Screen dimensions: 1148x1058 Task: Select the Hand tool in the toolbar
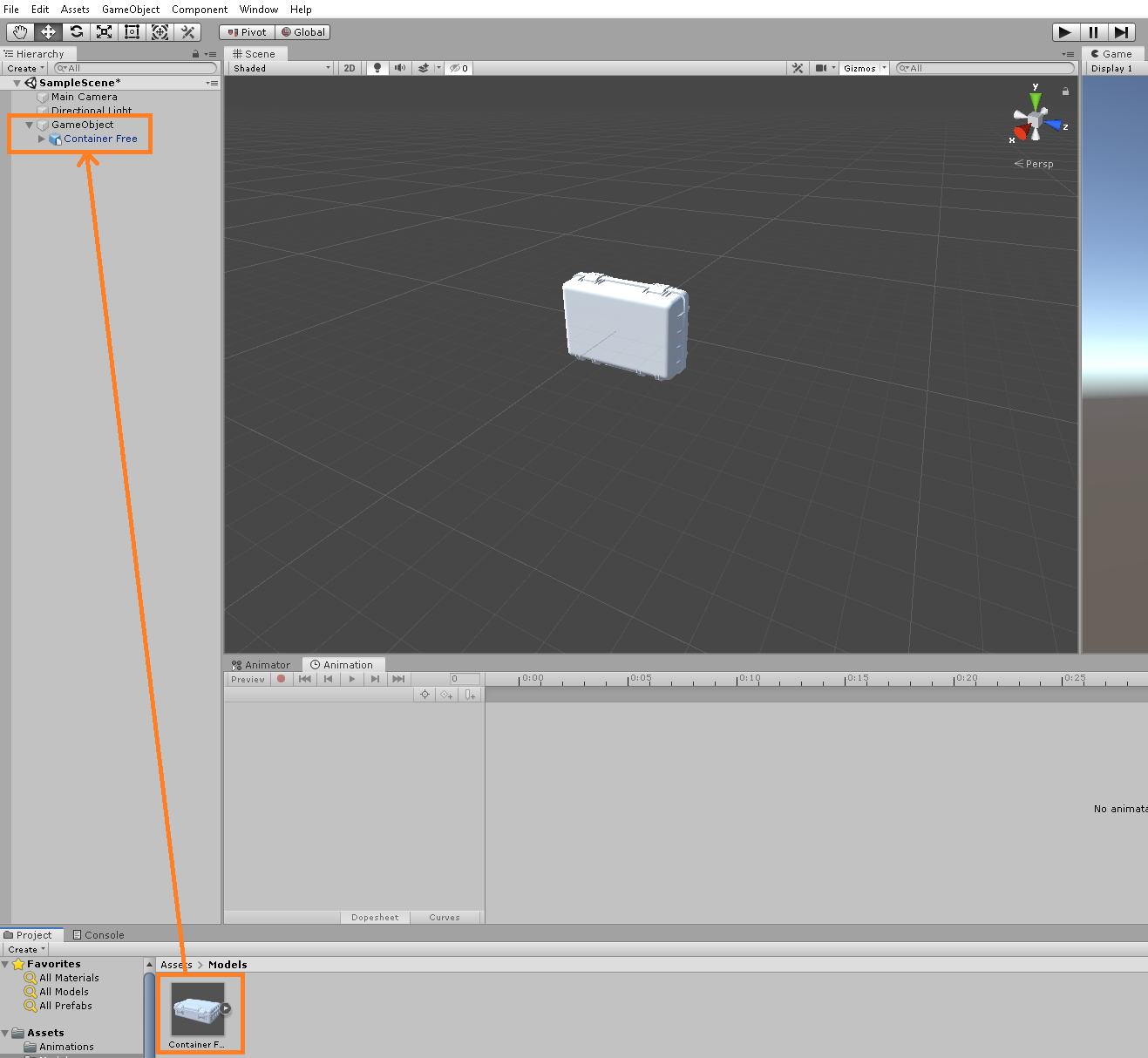click(x=19, y=31)
